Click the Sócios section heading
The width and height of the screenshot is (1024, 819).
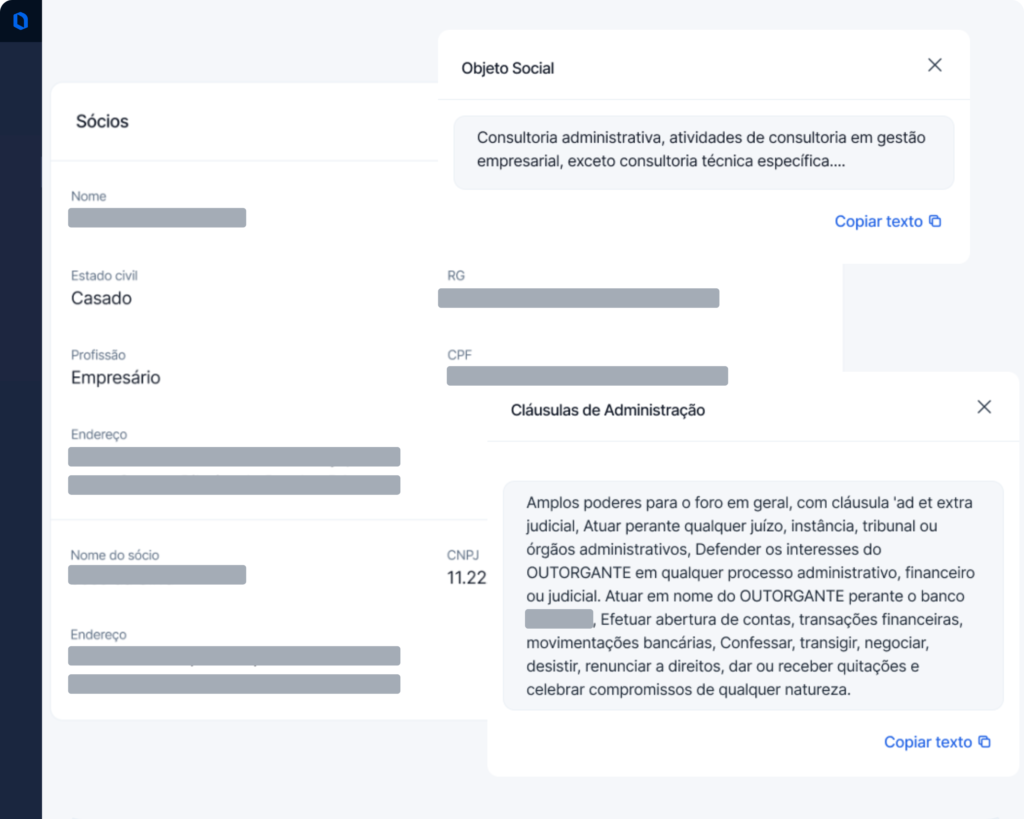[x=103, y=121]
